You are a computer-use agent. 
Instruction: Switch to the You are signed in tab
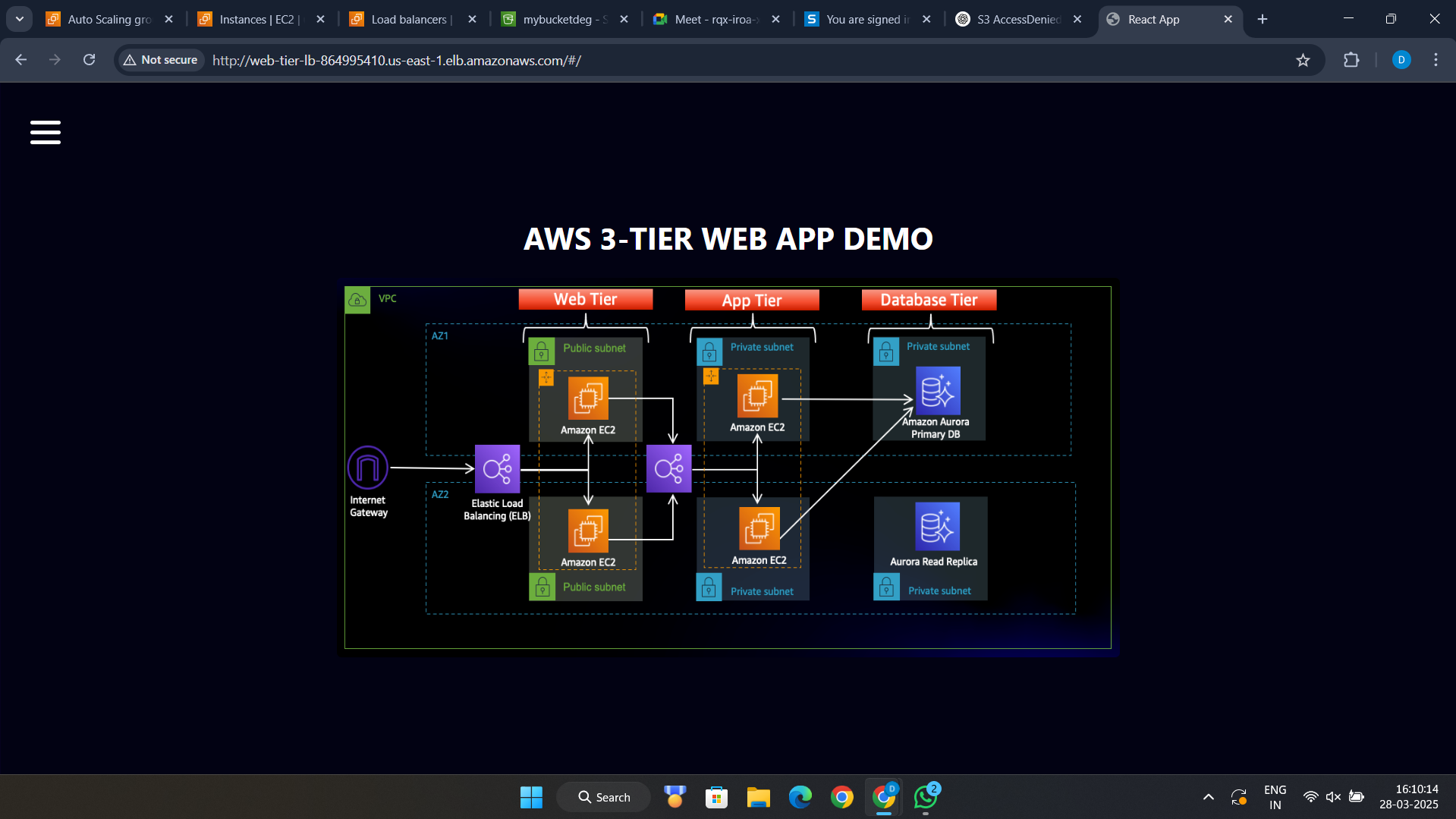pos(868,20)
